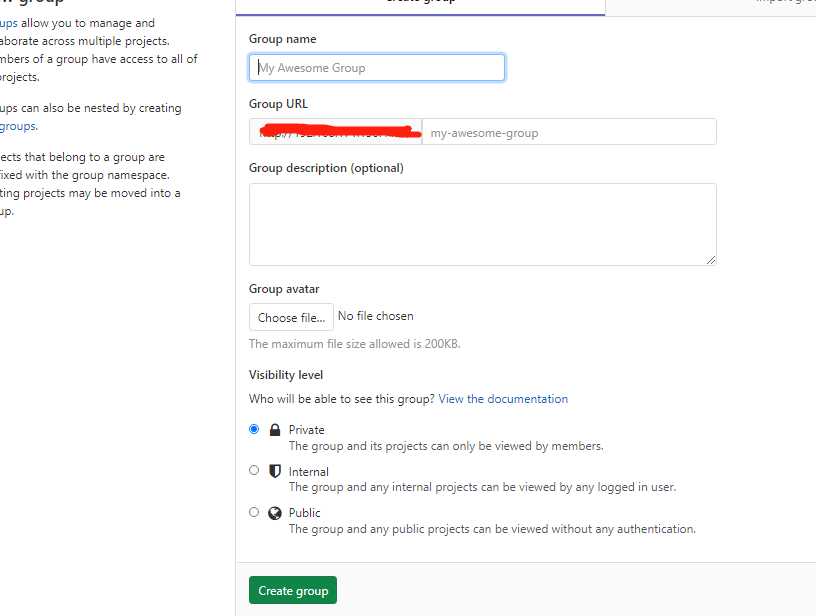Click the Internal option label text
This screenshot has width=816, height=616.
click(x=309, y=472)
